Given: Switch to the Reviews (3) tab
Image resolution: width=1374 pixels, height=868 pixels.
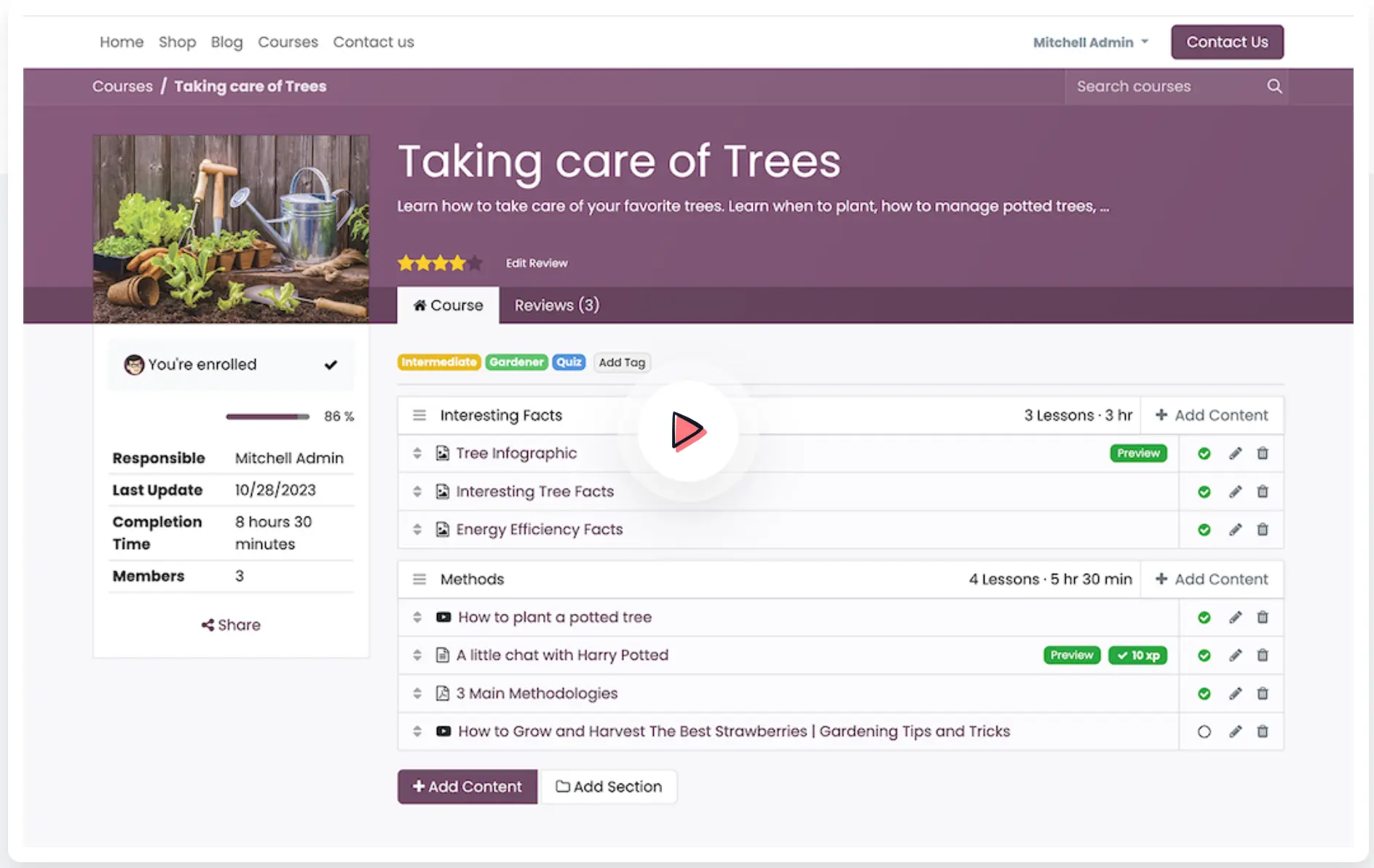Looking at the screenshot, I should [x=557, y=305].
